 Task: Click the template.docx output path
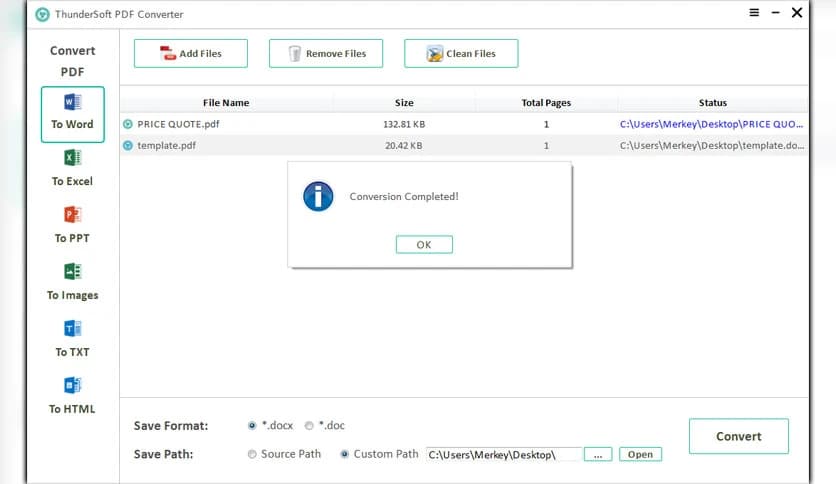[x=712, y=146]
